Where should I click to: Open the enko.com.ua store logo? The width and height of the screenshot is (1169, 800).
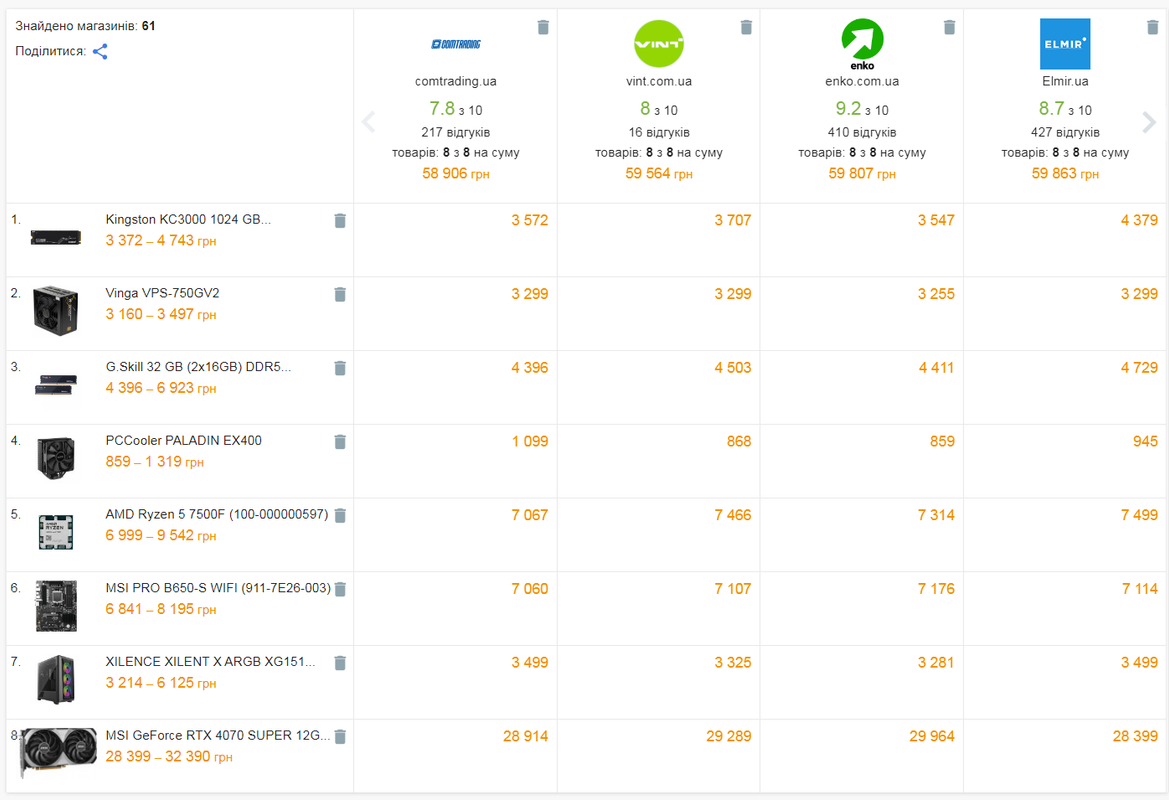coord(862,43)
